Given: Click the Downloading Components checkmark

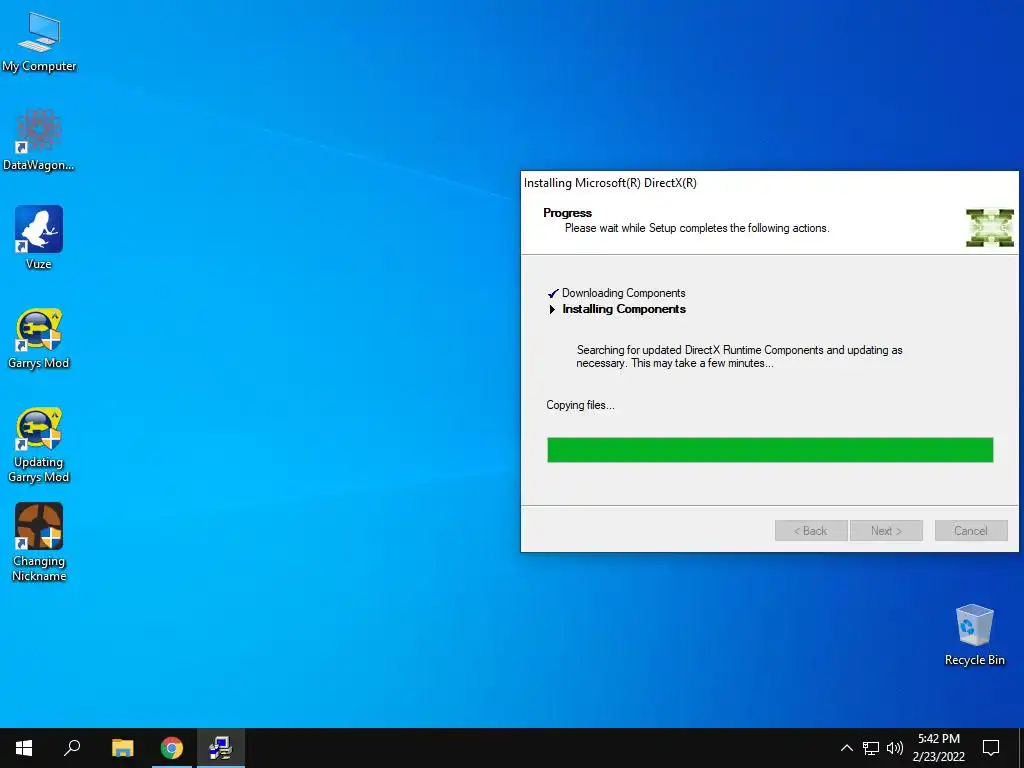Looking at the screenshot, I should click(553, 293).
